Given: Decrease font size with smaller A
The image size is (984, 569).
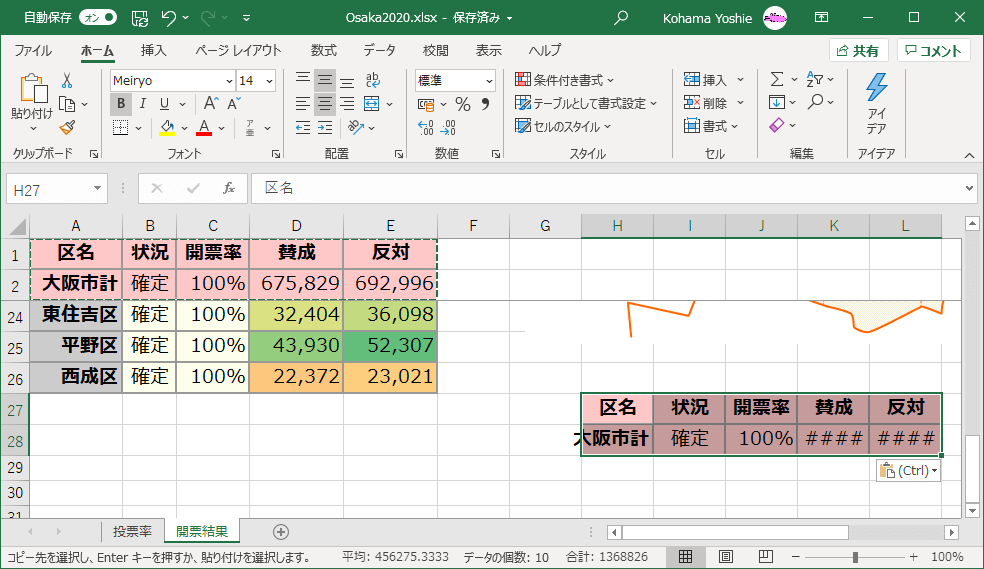Looking at the screenshot, I should coord(234,104).
